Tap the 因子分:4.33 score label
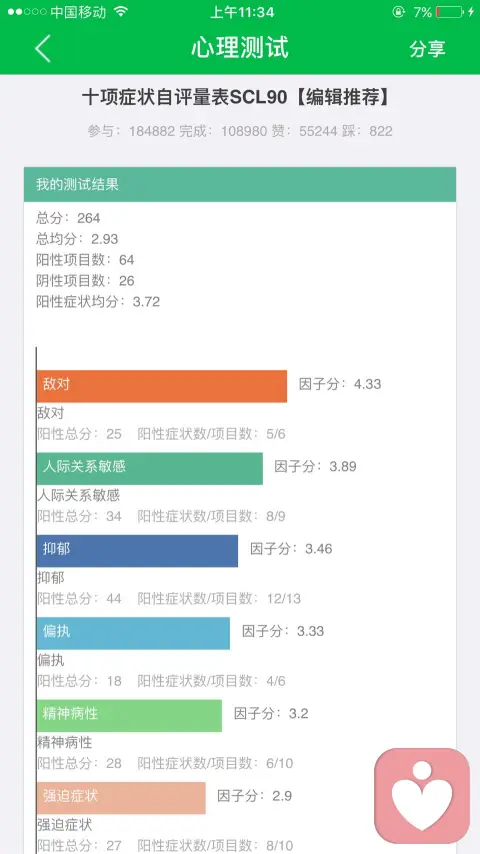The image size is (480, 854). pos(340,384)
